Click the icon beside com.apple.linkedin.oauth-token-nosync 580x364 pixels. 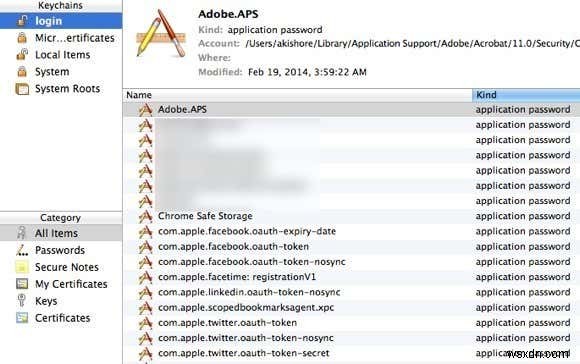[x=145, y=292]
